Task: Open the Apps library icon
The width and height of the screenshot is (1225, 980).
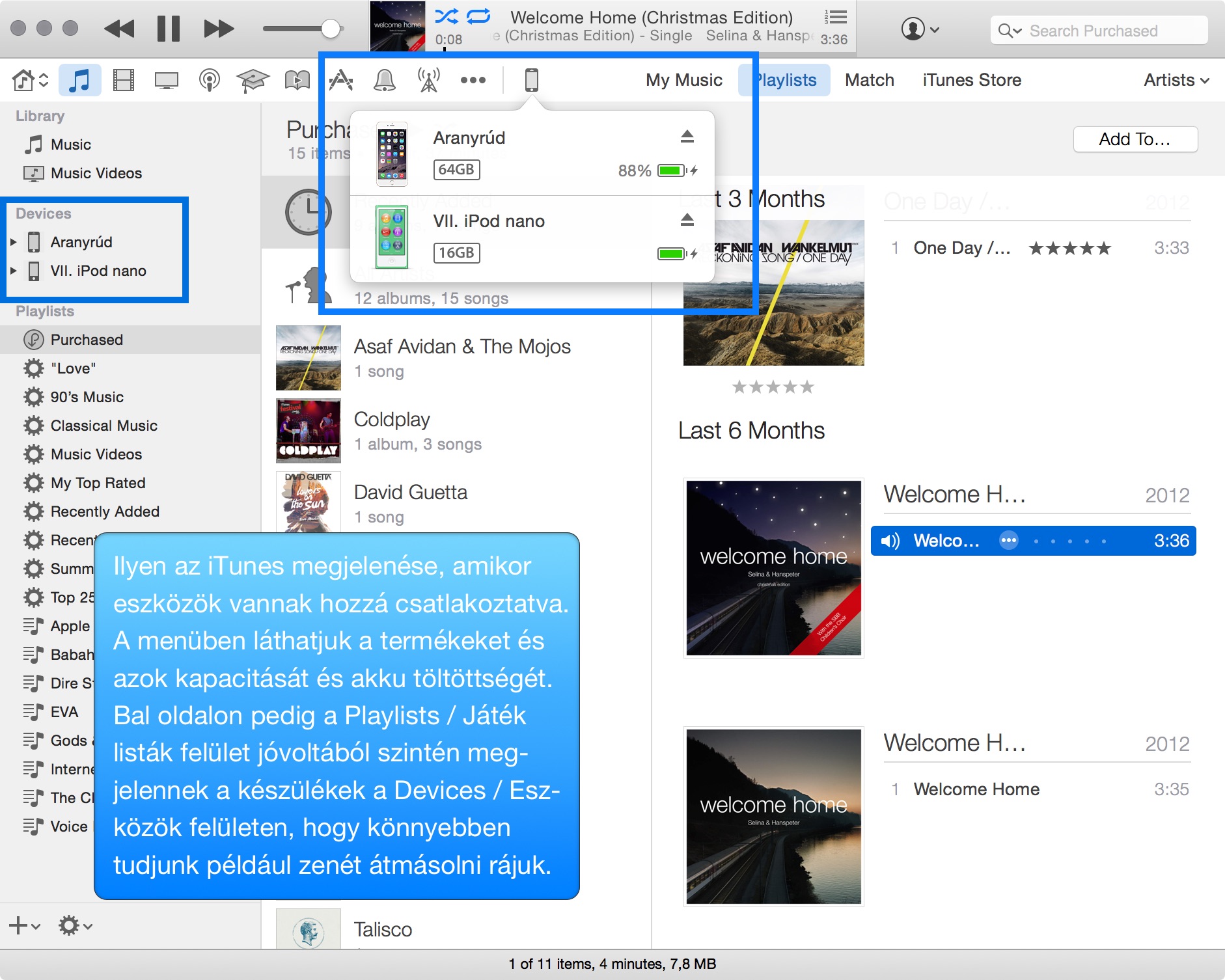Action: tap(341, 80)
